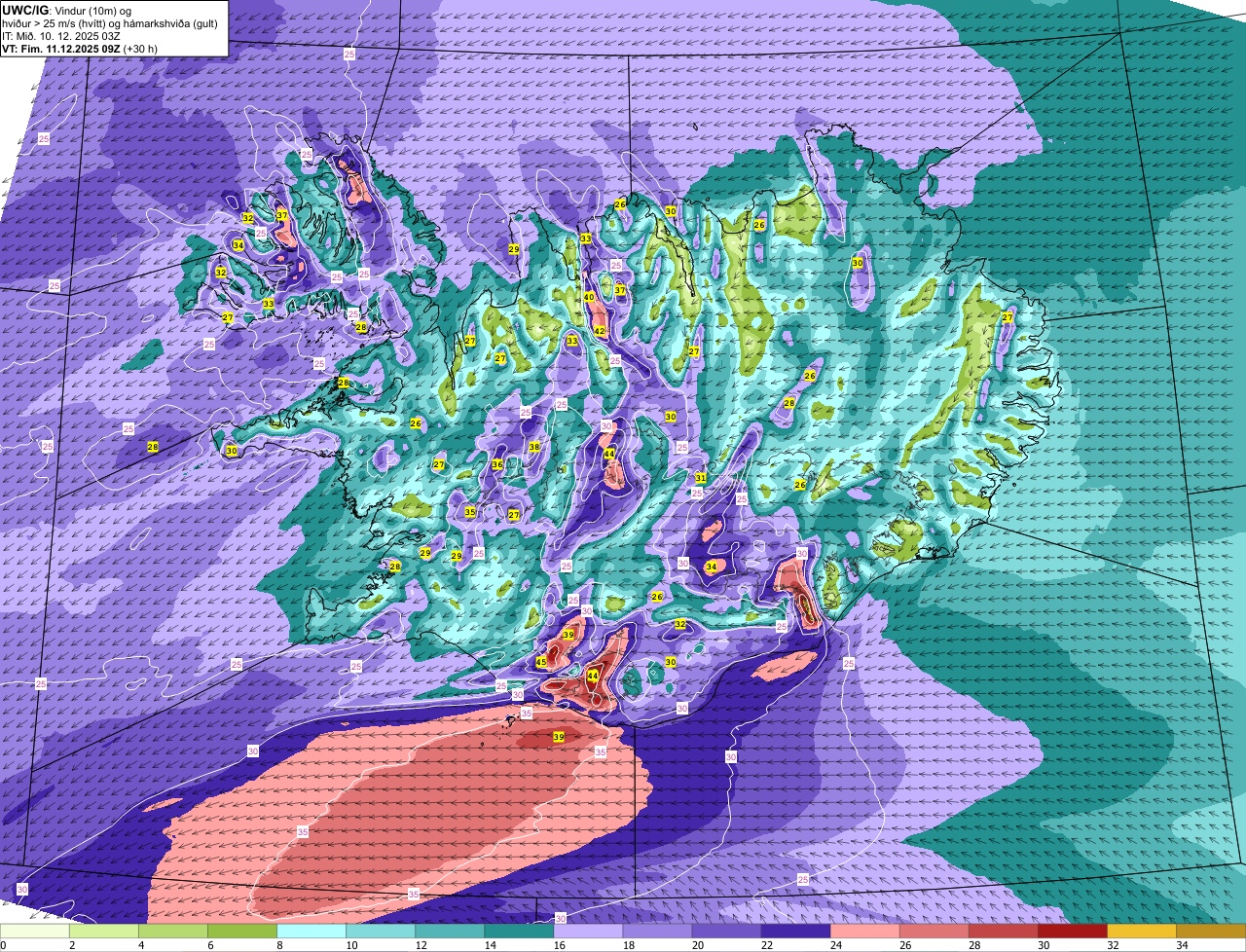
Task: Click the yellow 31 max gust label
Action: 701,477
